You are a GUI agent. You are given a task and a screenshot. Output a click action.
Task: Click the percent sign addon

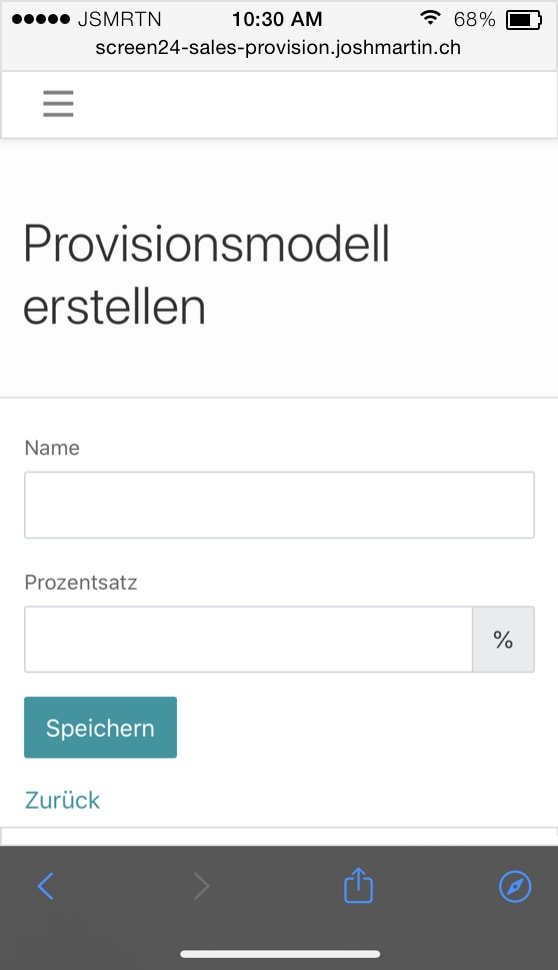click(503, 639)
